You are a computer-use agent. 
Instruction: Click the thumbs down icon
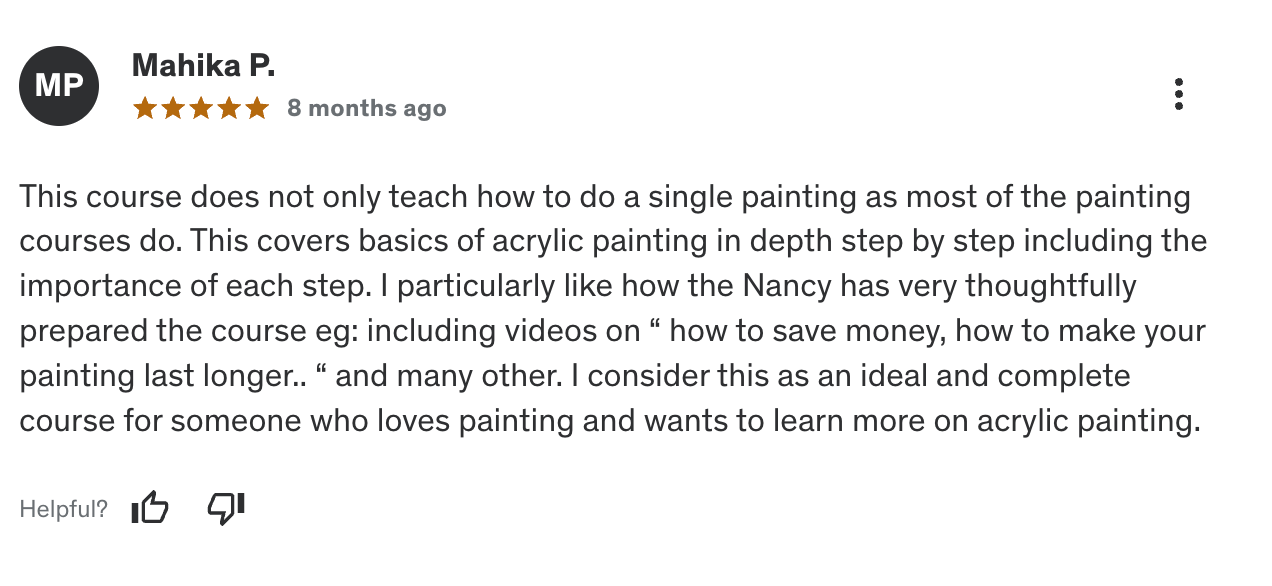225,508
